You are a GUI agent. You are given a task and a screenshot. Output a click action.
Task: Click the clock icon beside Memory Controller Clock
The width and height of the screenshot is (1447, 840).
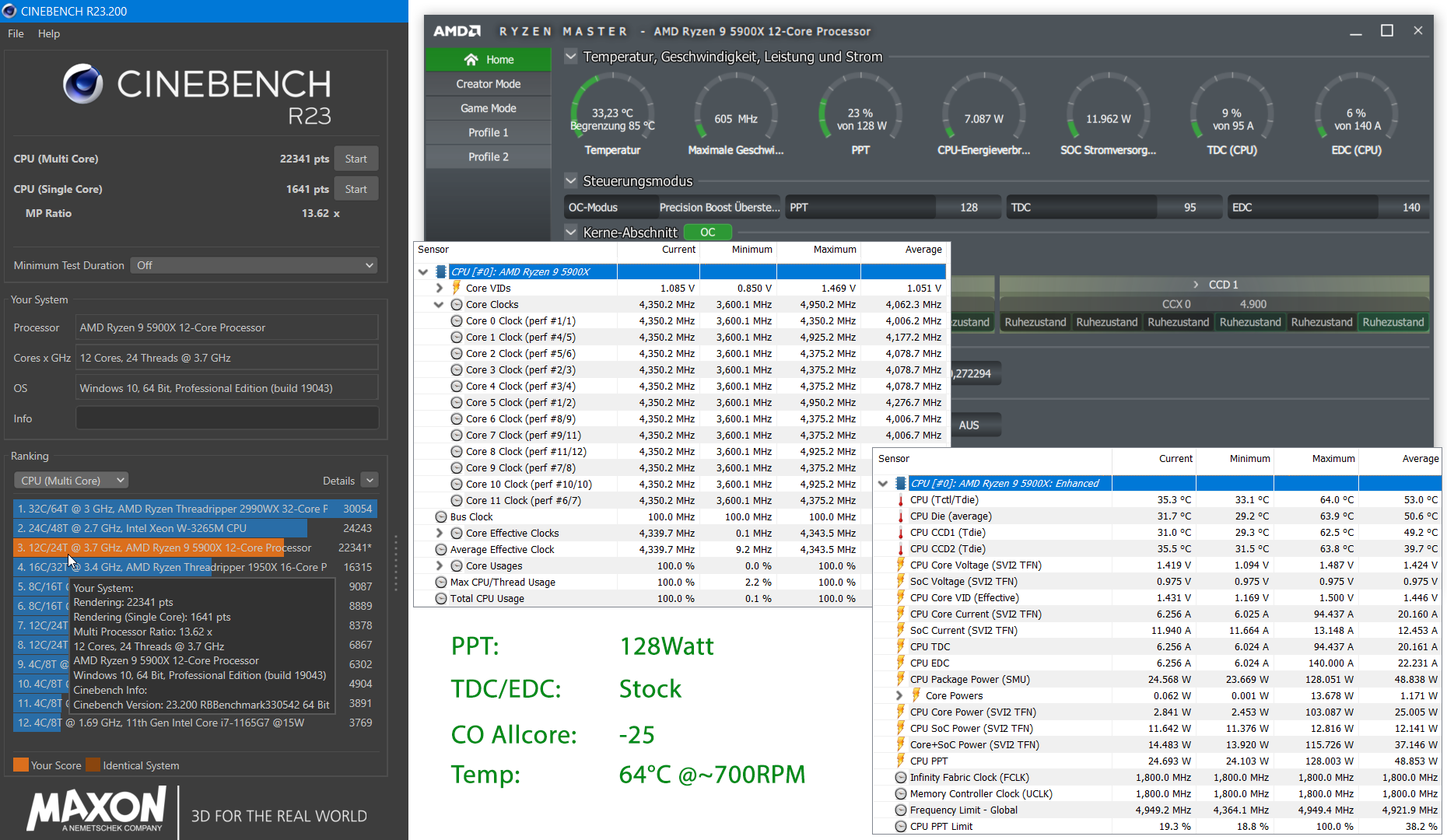pos(901,794)
